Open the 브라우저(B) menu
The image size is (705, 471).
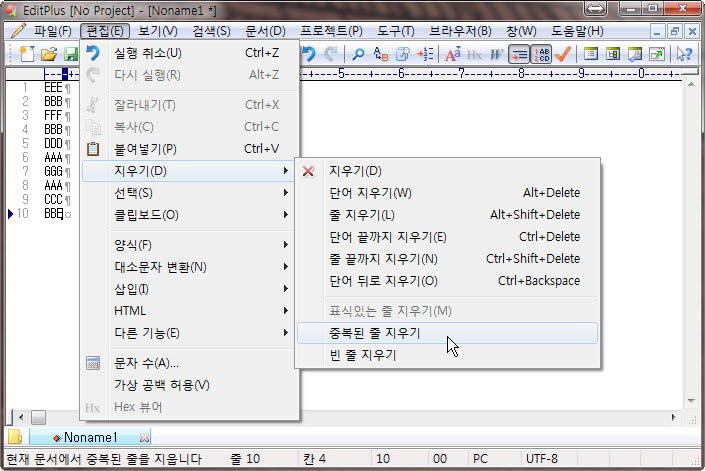[x=460, y=31]
